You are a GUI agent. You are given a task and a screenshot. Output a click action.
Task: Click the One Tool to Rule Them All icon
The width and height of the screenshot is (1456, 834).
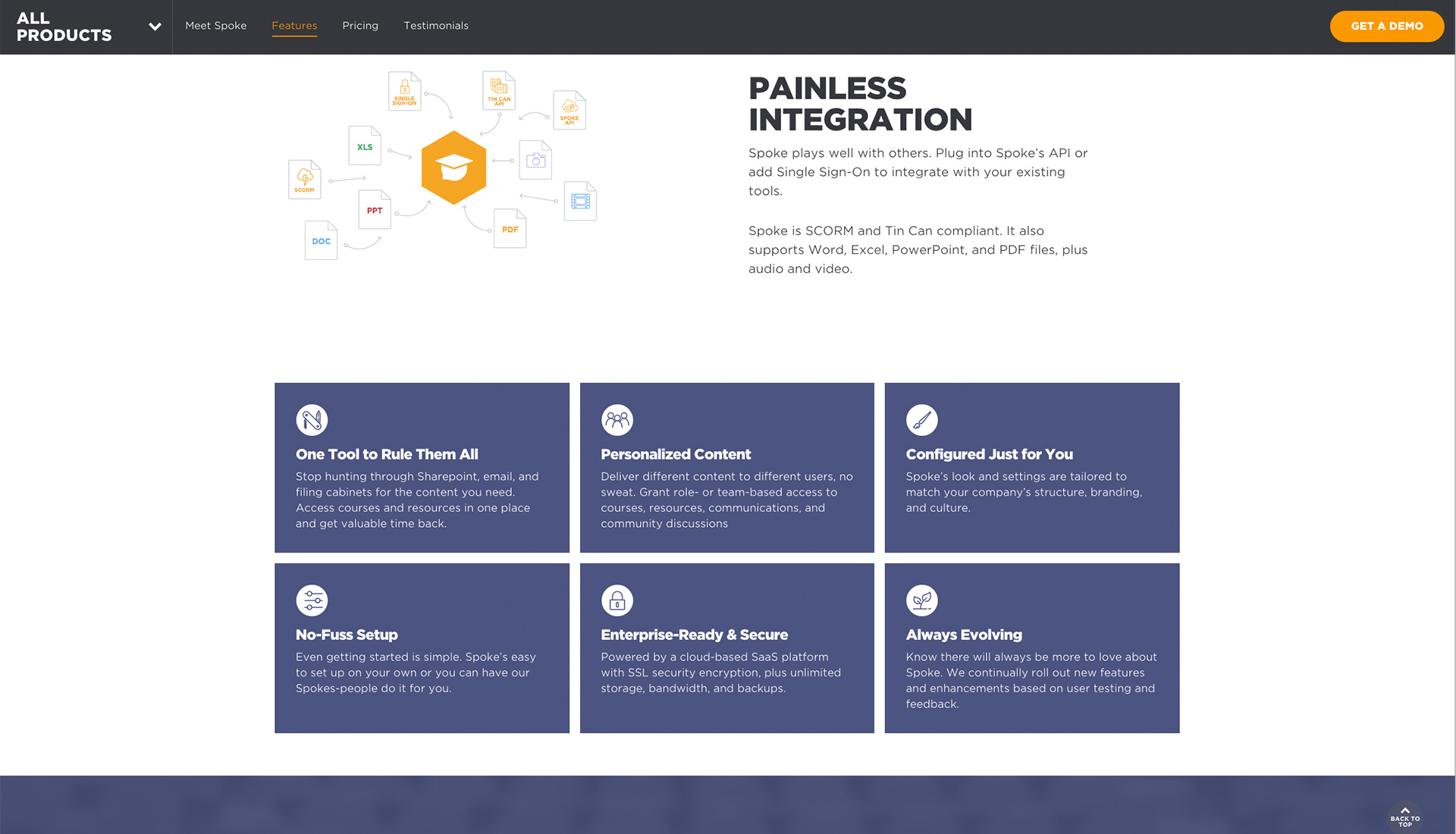coord(311,420)
